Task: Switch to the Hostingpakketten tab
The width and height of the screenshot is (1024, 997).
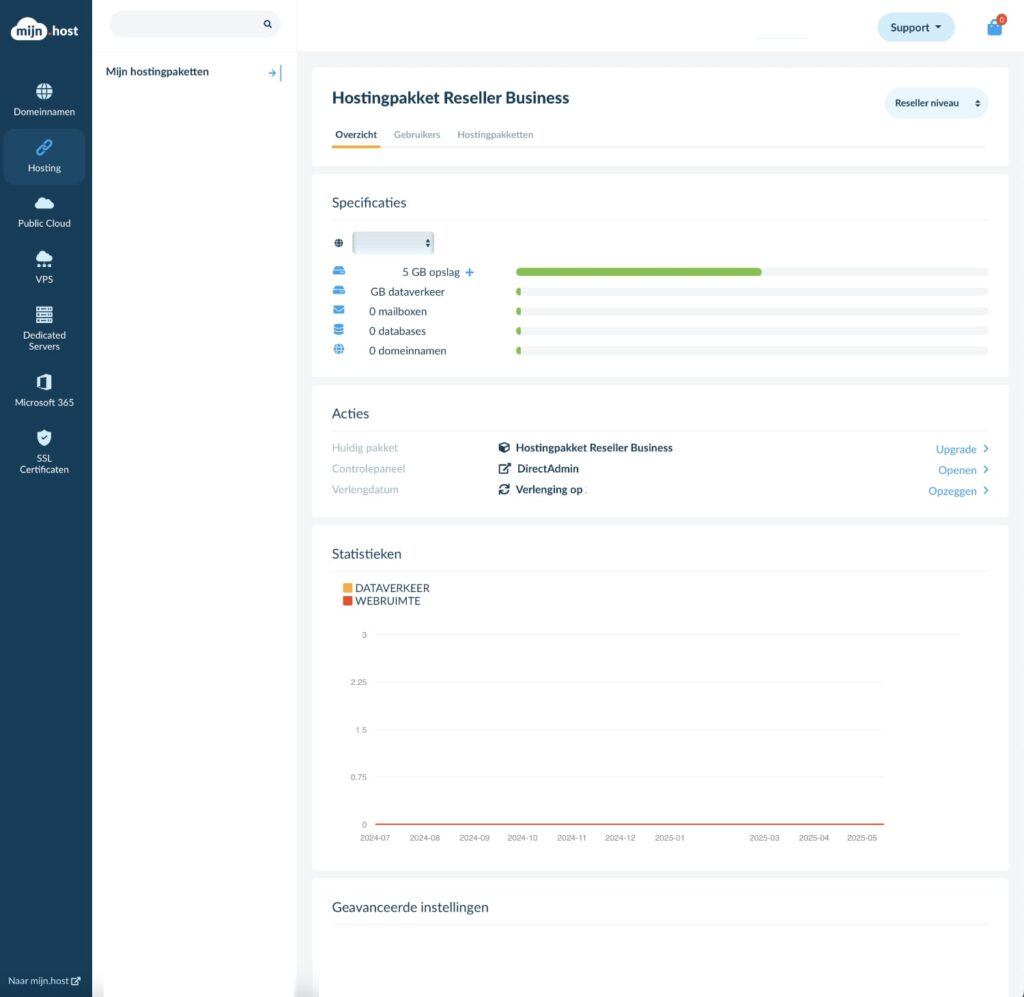Action: [495, 135]
